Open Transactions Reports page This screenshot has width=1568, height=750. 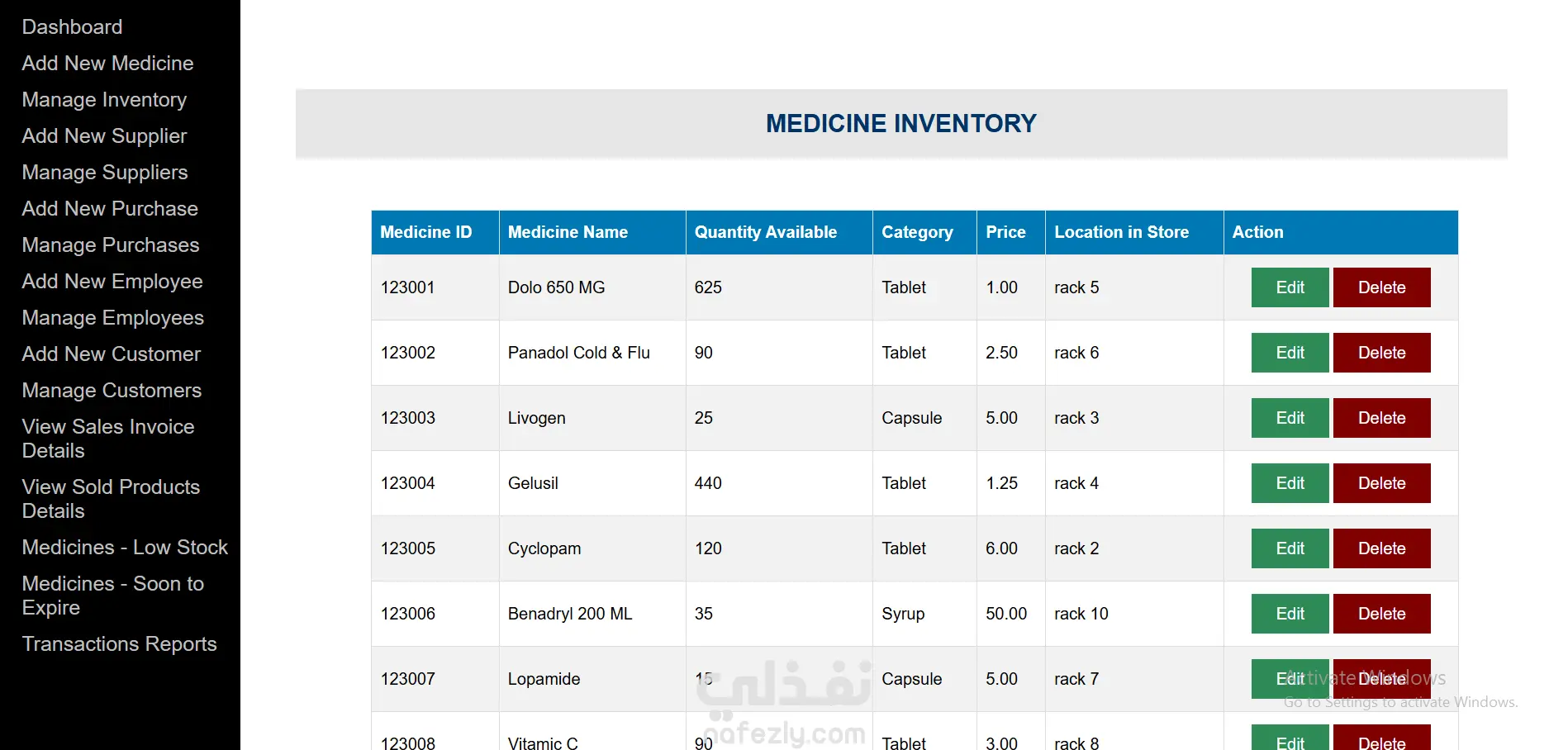click(x=120, y=644)
